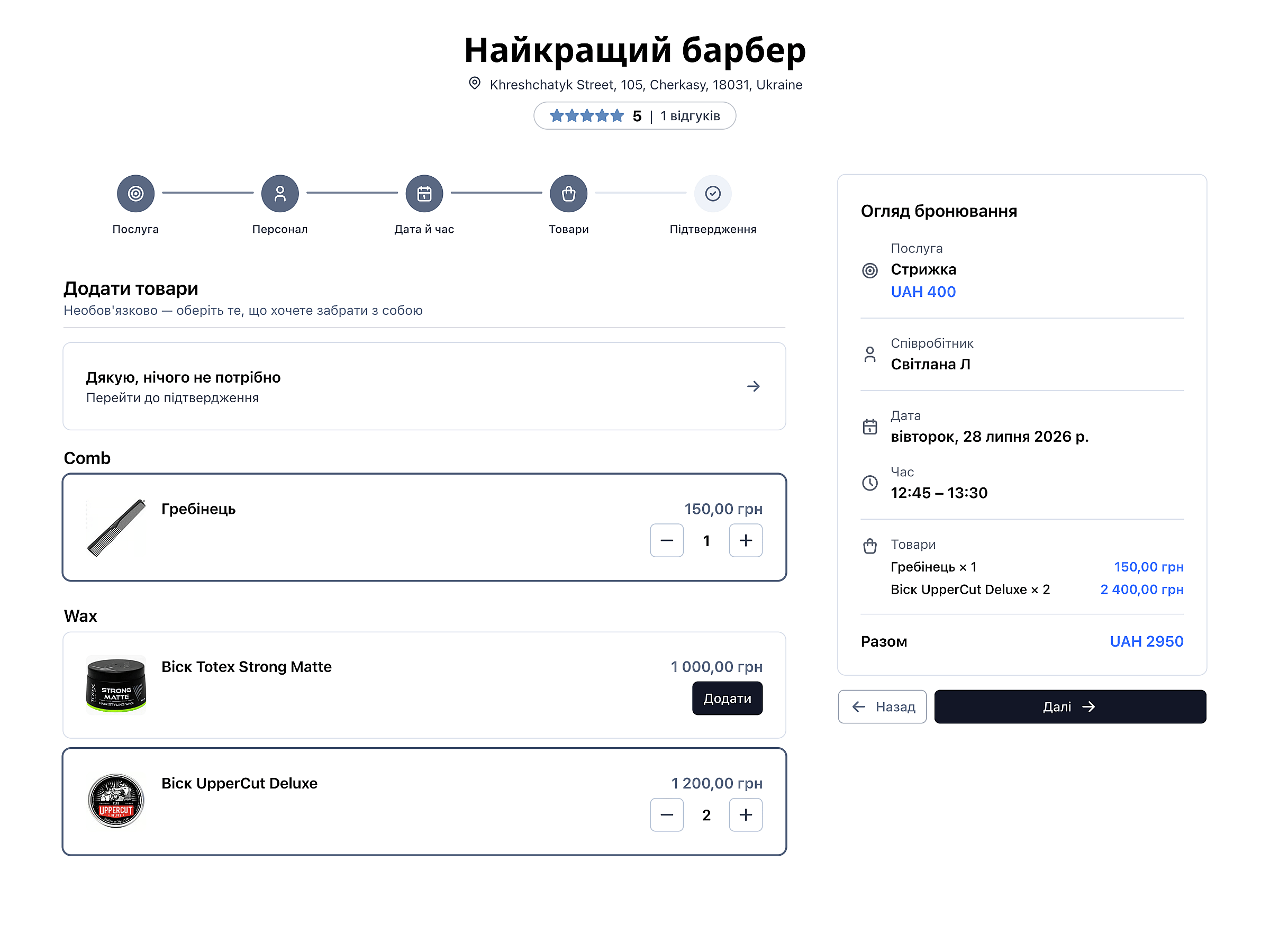The image size is (1270, 952).
Task: Click the clock icon next to Час
Action: [x=870, y=483]
